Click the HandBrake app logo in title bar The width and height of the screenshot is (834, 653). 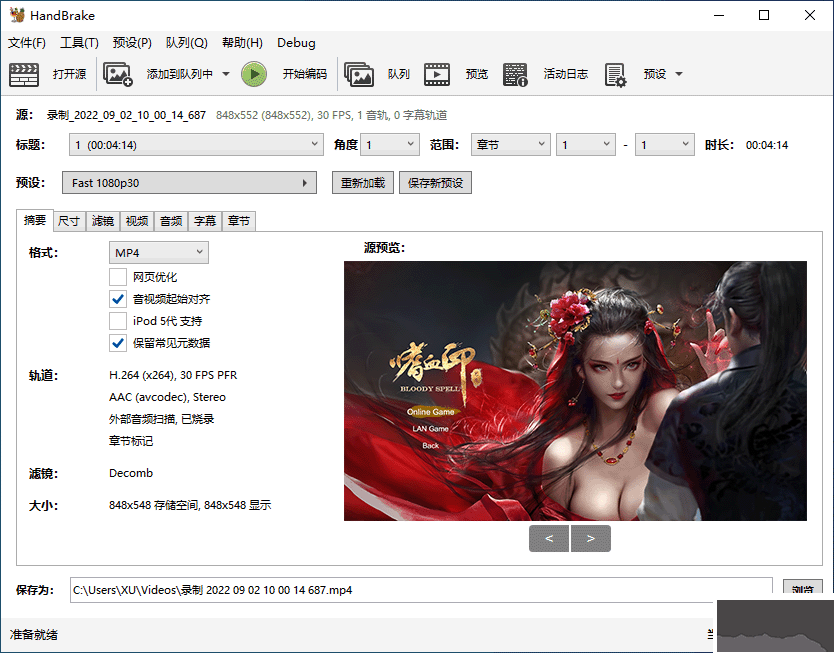pyautogui.click(x=17, y=15)
